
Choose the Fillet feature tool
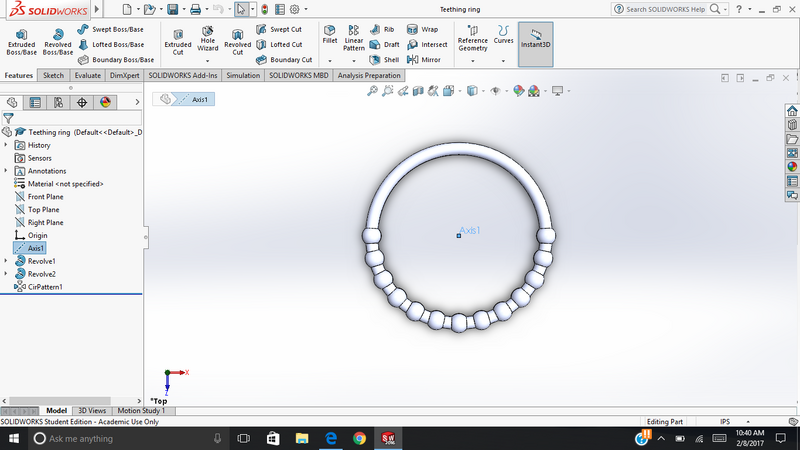pyautogui.click(x=329, y=37)
